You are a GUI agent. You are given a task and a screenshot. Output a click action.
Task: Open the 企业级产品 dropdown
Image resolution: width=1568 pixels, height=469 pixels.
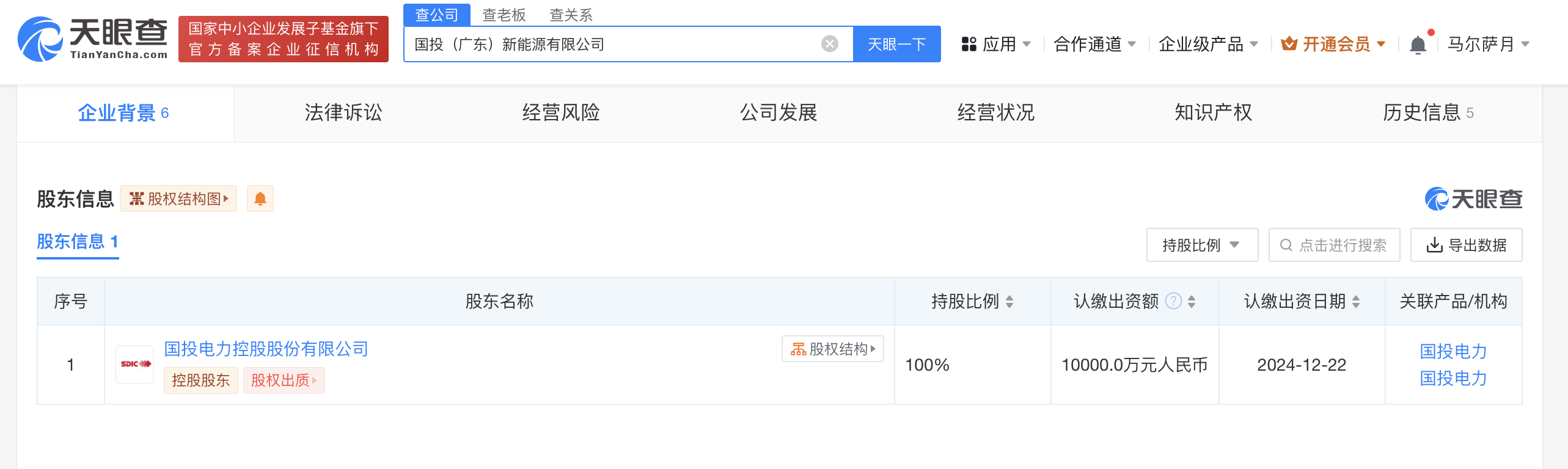(1208, 44)
